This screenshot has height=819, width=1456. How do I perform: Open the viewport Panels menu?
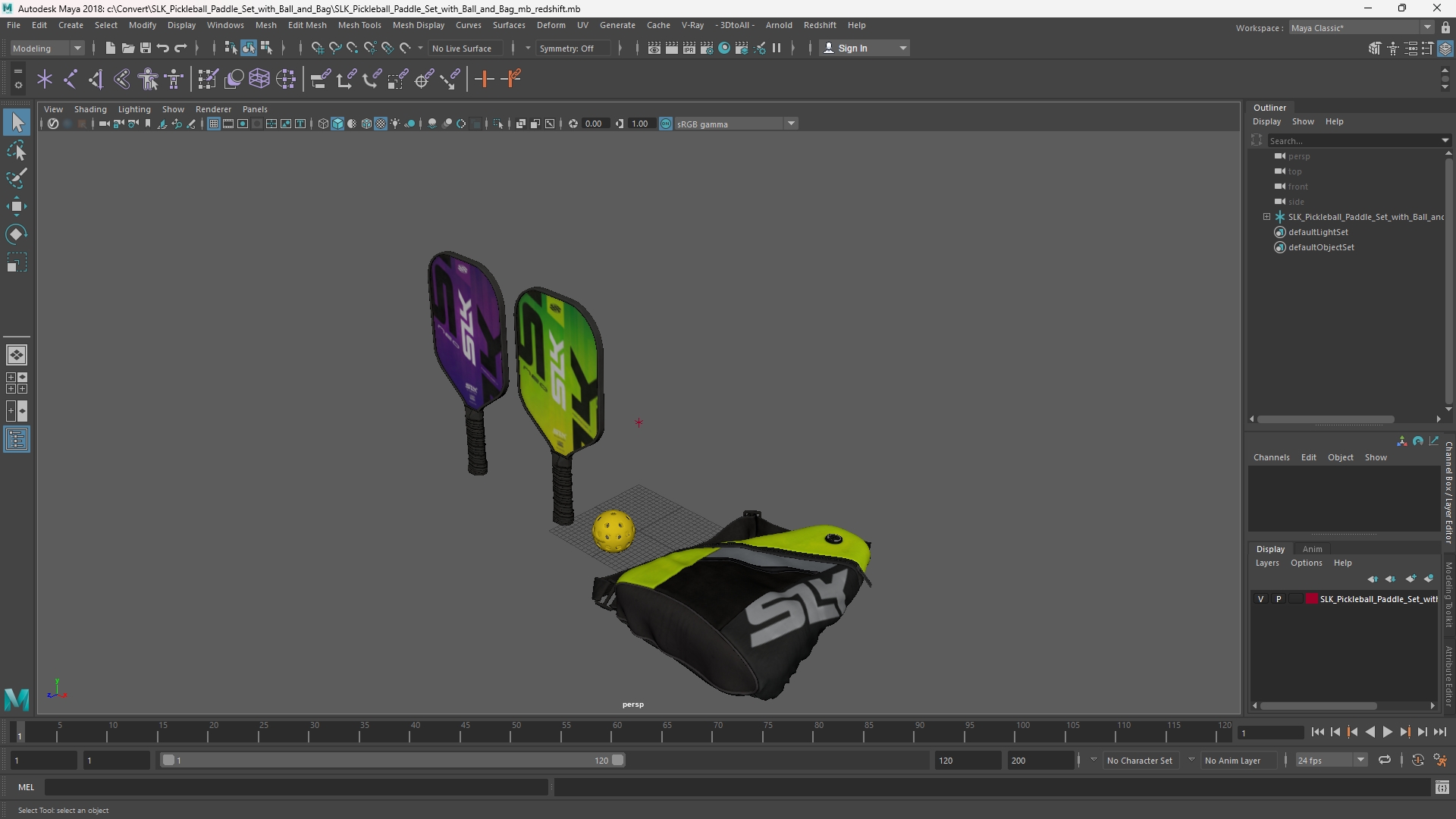(255, 109)
